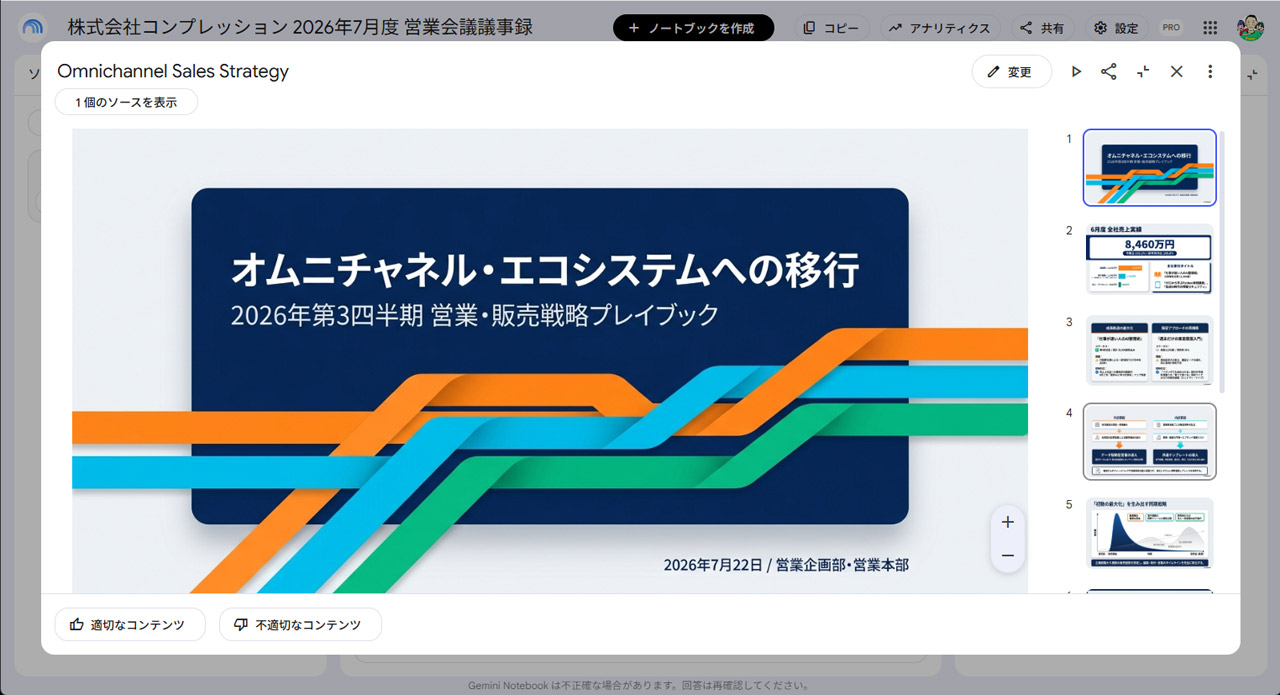Collapse the viewer with the shrink icon
The height and width of the screenshot is (695, 1280).
[x=1143, y=72]
